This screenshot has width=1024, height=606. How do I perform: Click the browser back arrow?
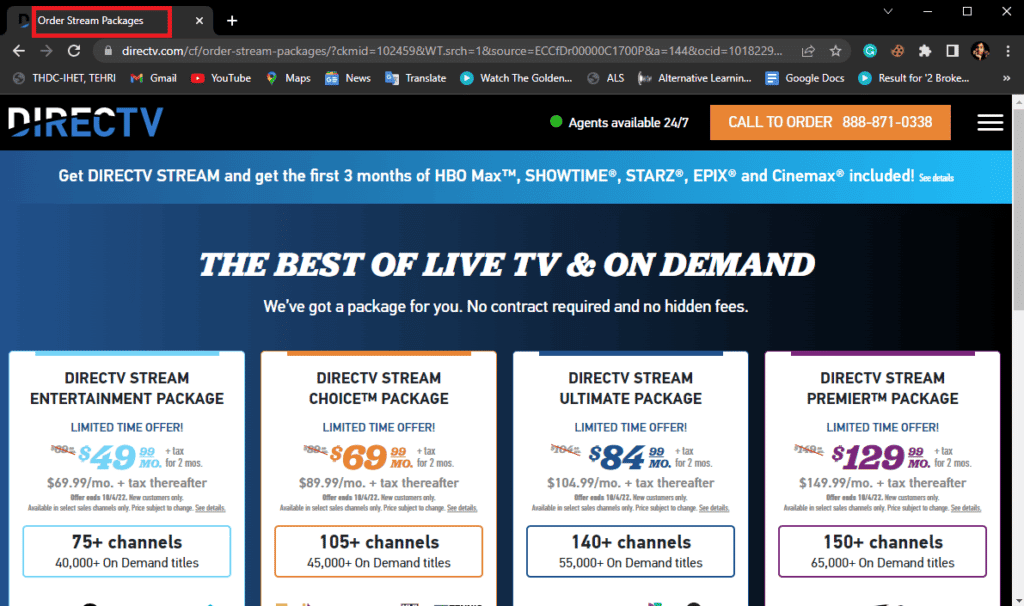[19, 50]
